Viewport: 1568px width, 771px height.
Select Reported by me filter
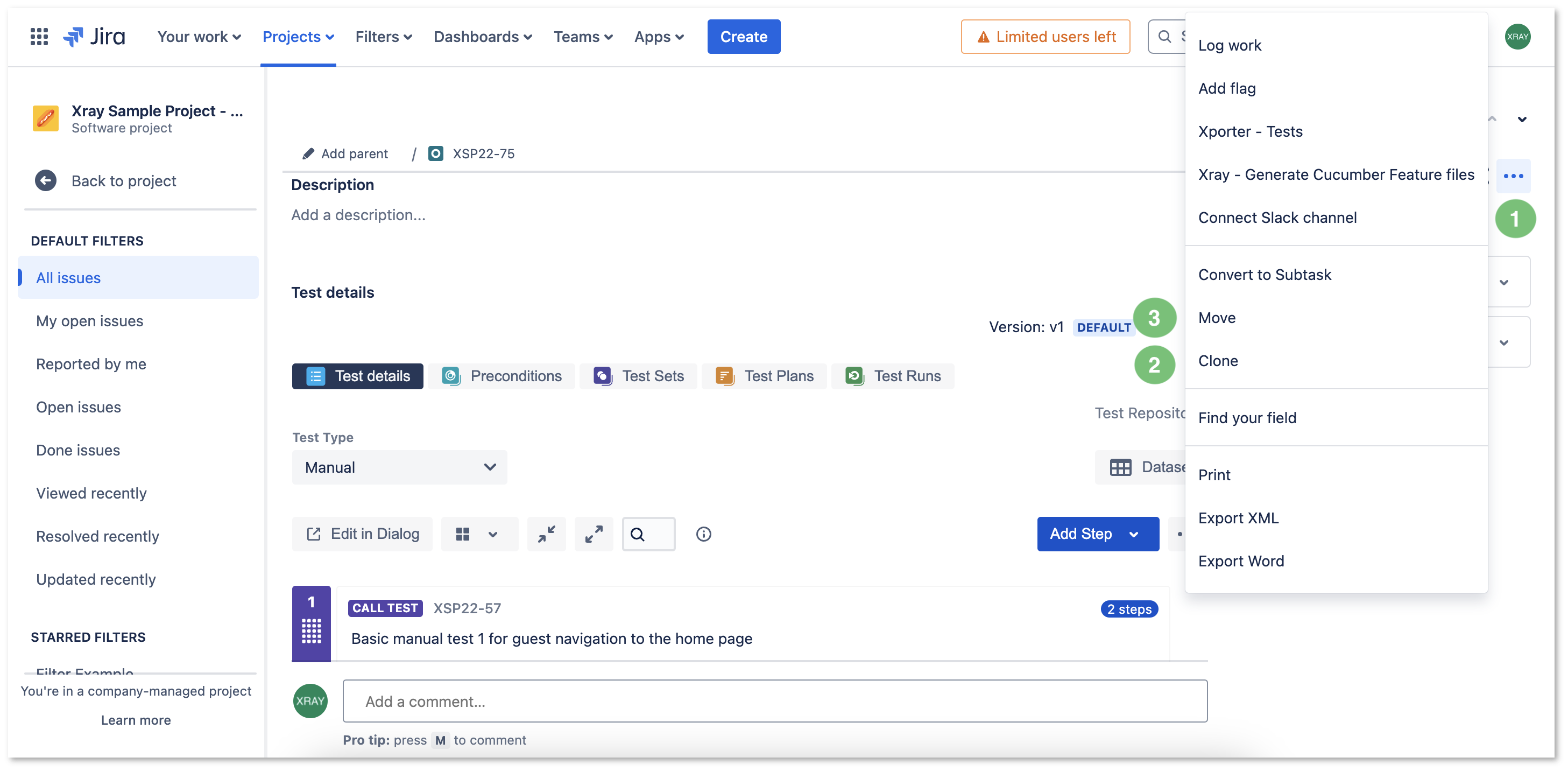point(138,364)
